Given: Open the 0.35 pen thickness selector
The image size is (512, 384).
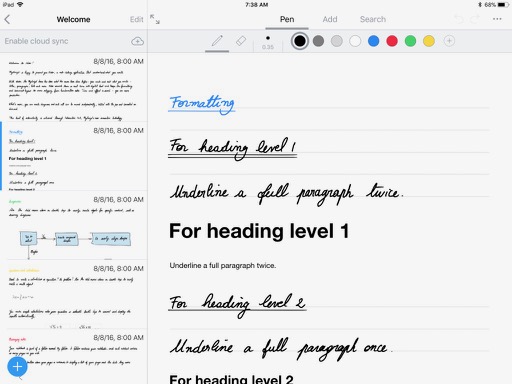Looking at the screenshot, I should coord(268,42).
